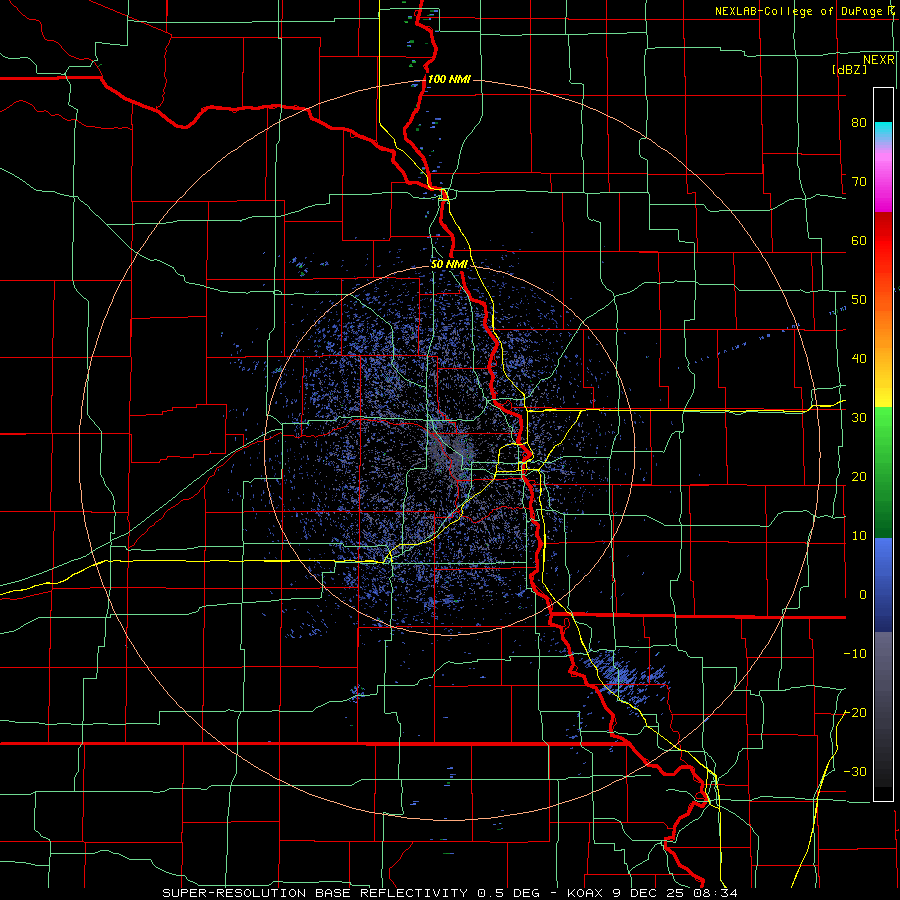Click the NEXR label above the color scale

coord(878,60)
